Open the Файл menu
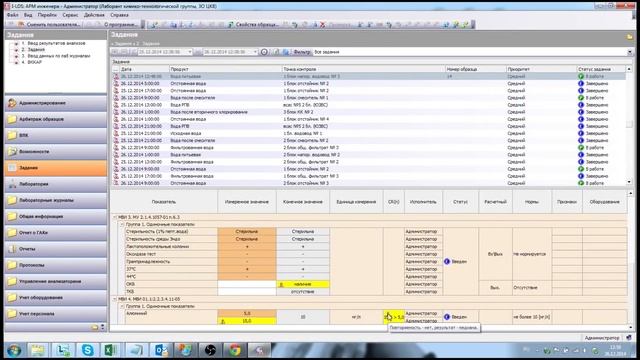 pos(12,15)
